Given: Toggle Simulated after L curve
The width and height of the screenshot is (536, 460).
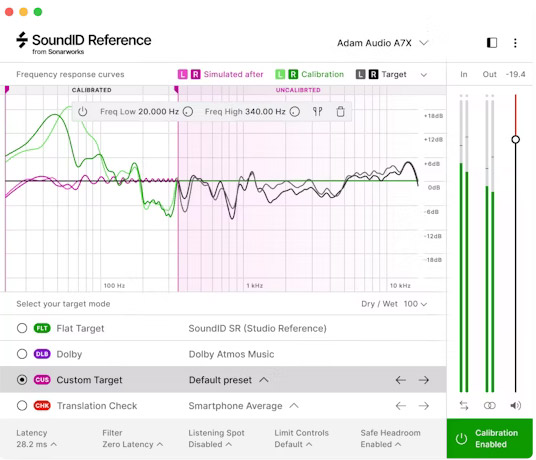Looking at the screenshot, I should 183,74.
